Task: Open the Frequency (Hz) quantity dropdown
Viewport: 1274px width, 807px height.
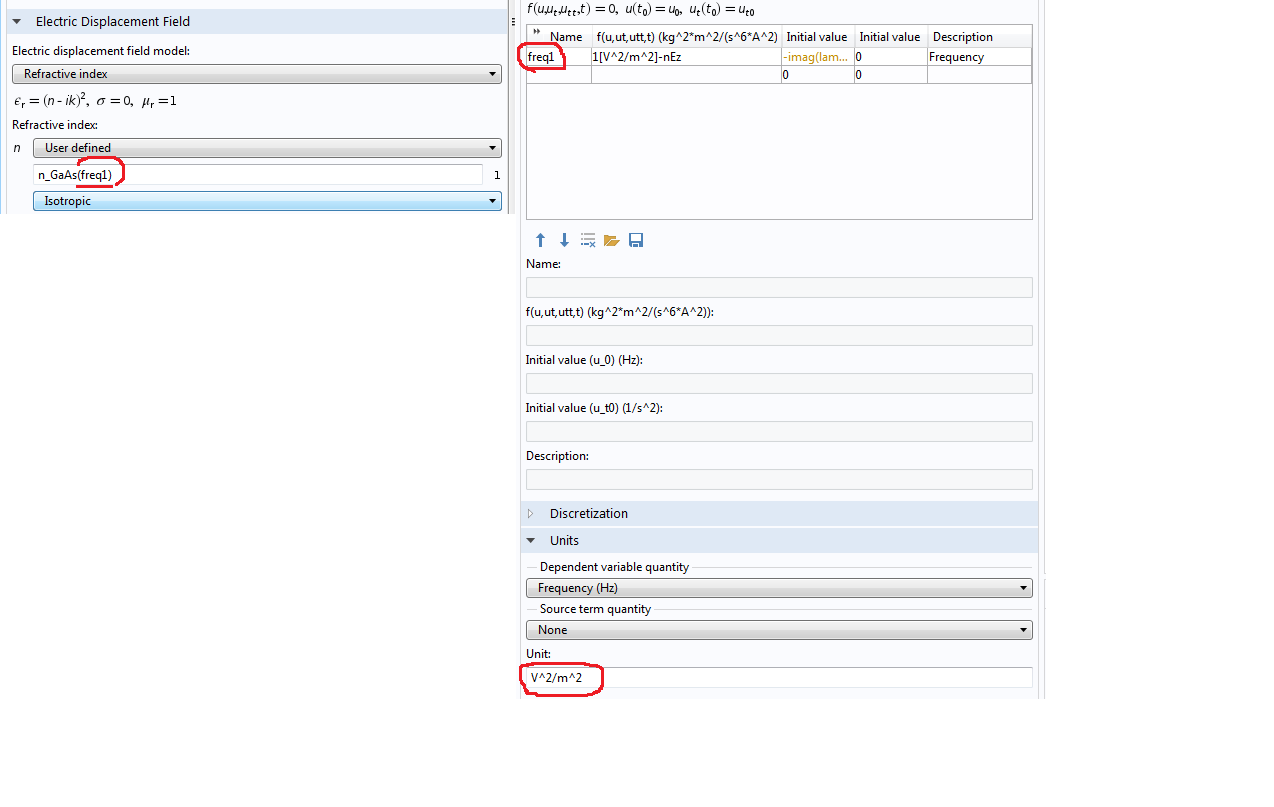Action: [778, 588]
